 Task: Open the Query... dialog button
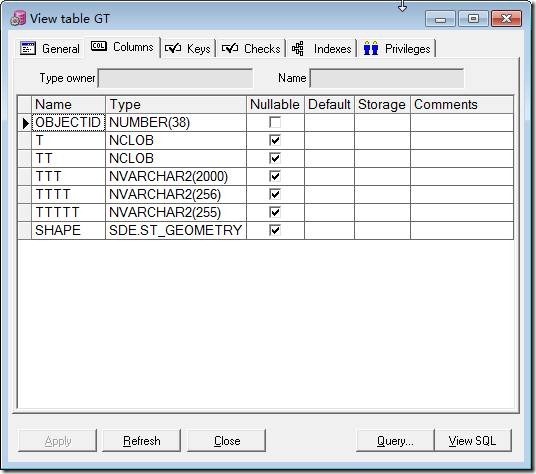pyautogui.click(x=395, y=441)
